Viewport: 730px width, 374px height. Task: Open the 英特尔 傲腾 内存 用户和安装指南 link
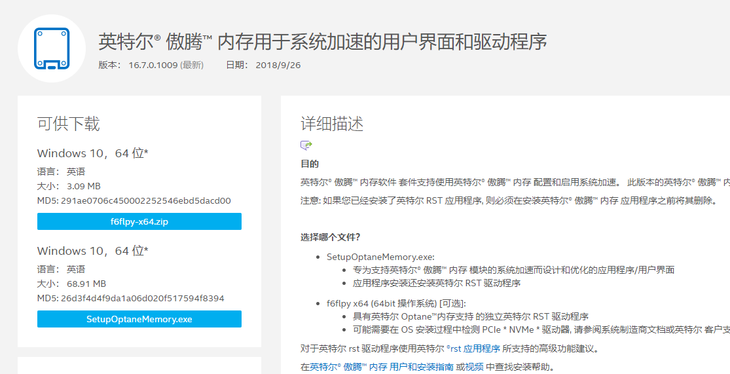click(381, 367)
